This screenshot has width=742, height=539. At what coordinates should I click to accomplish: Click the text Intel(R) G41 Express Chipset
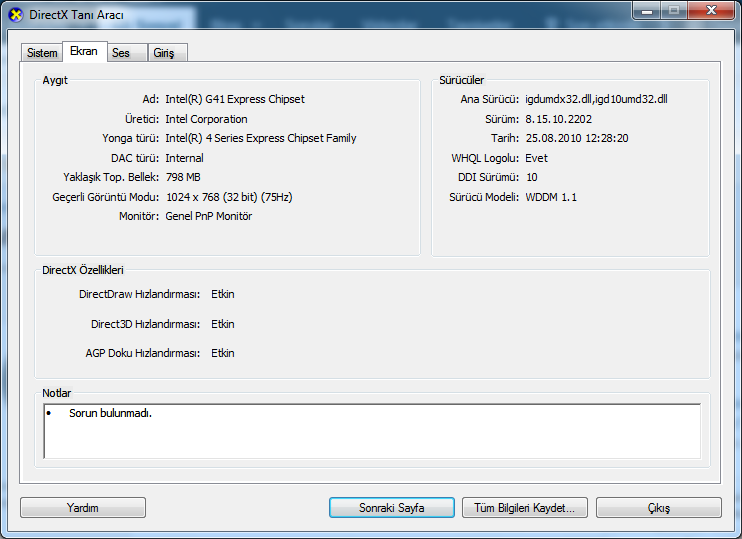pos(235,99)
